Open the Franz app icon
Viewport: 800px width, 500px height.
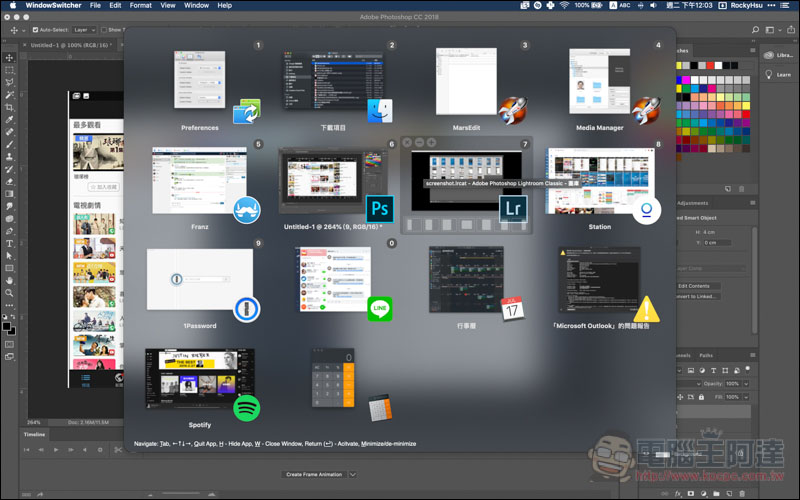[x=247, y=210]
